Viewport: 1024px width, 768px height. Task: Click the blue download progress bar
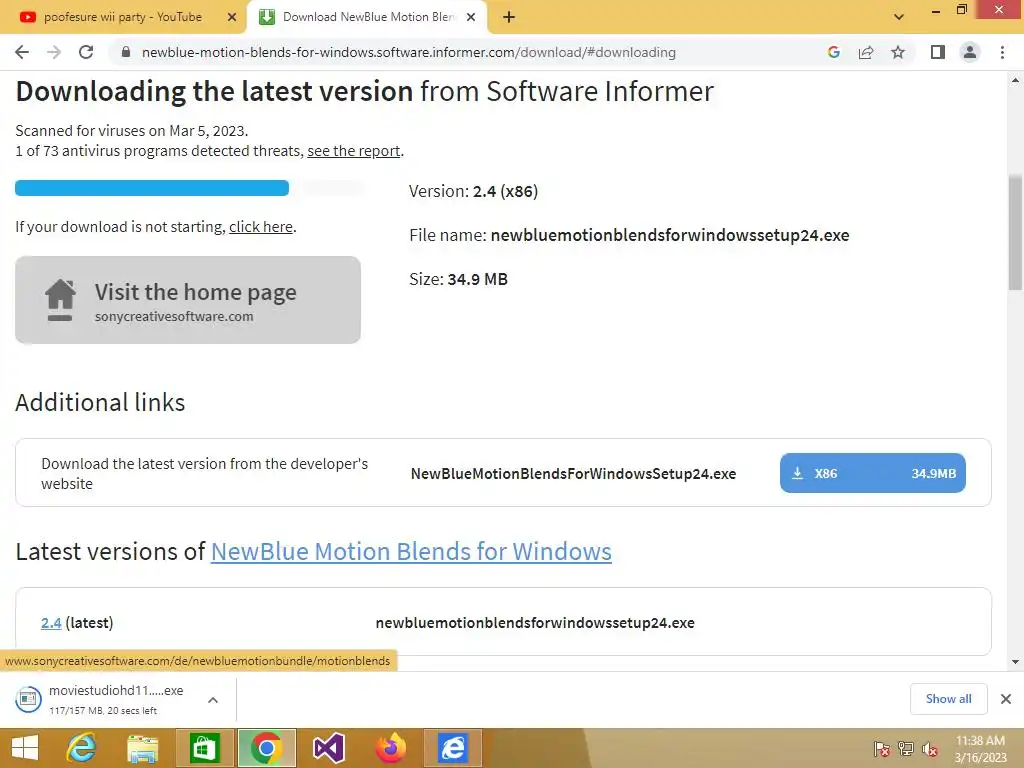click(x=152, y=188)
